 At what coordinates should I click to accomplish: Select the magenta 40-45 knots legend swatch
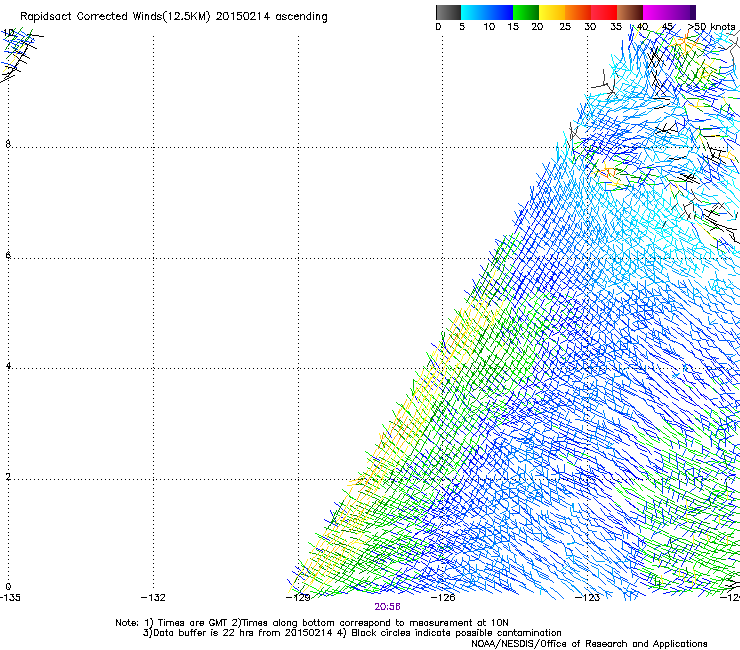656,12
